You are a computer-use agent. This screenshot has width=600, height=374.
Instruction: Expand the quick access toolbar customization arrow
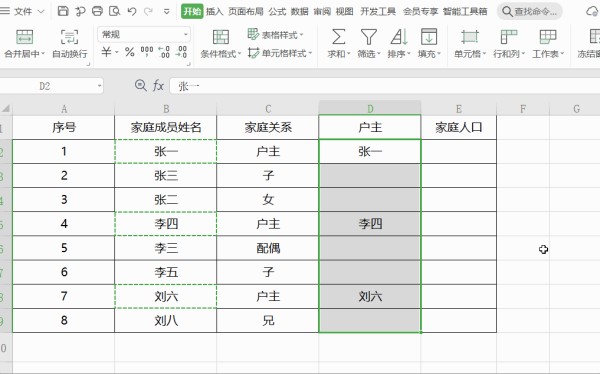(166, 11)
